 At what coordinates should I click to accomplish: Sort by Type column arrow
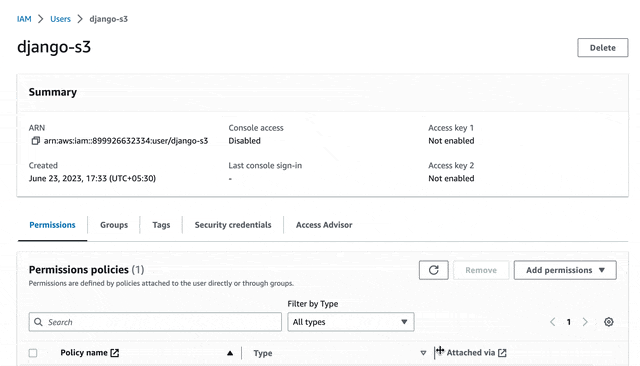(423, 353)
